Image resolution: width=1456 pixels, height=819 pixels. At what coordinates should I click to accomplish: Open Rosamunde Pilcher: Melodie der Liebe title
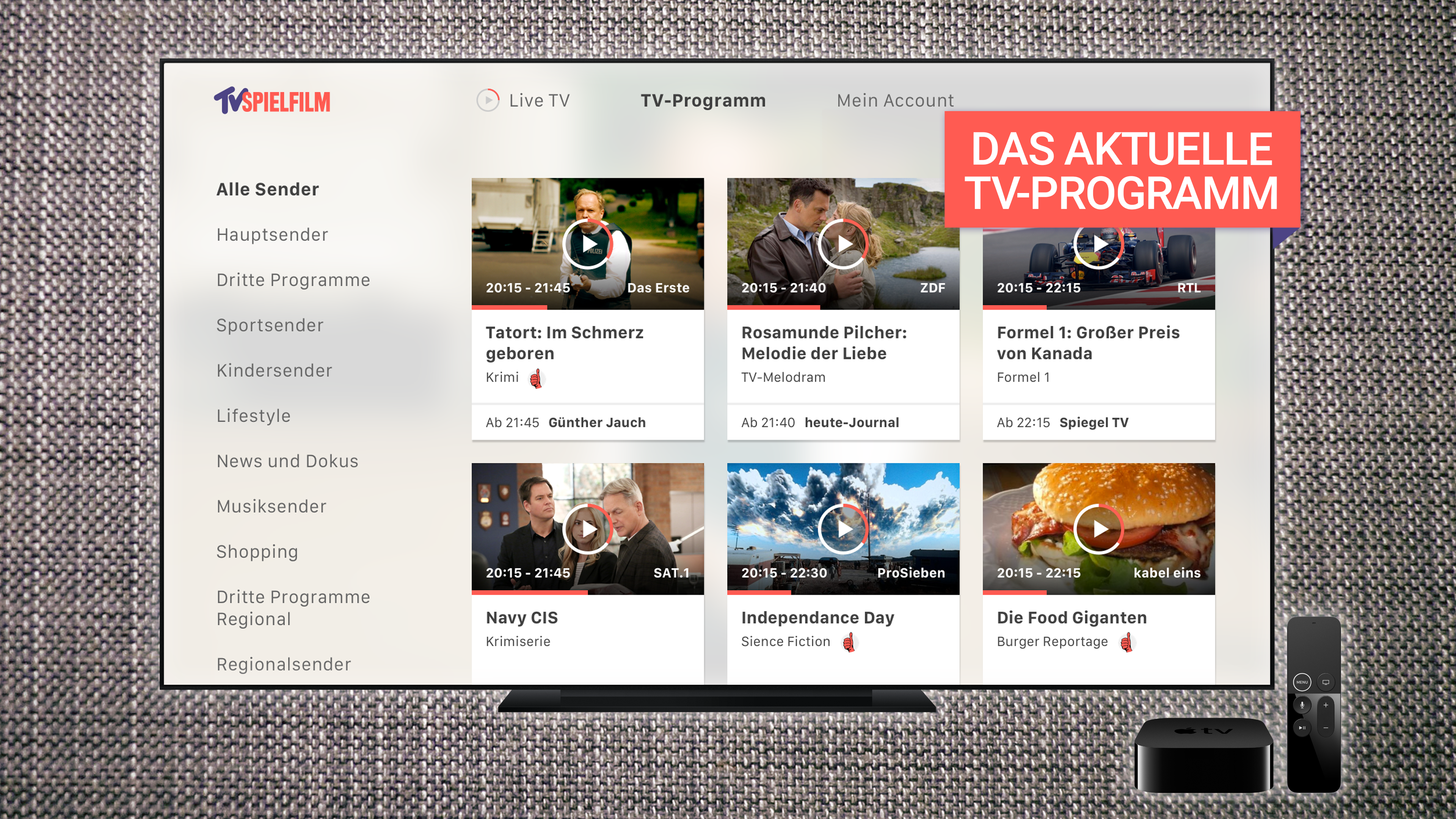click(x=824, y=342)
